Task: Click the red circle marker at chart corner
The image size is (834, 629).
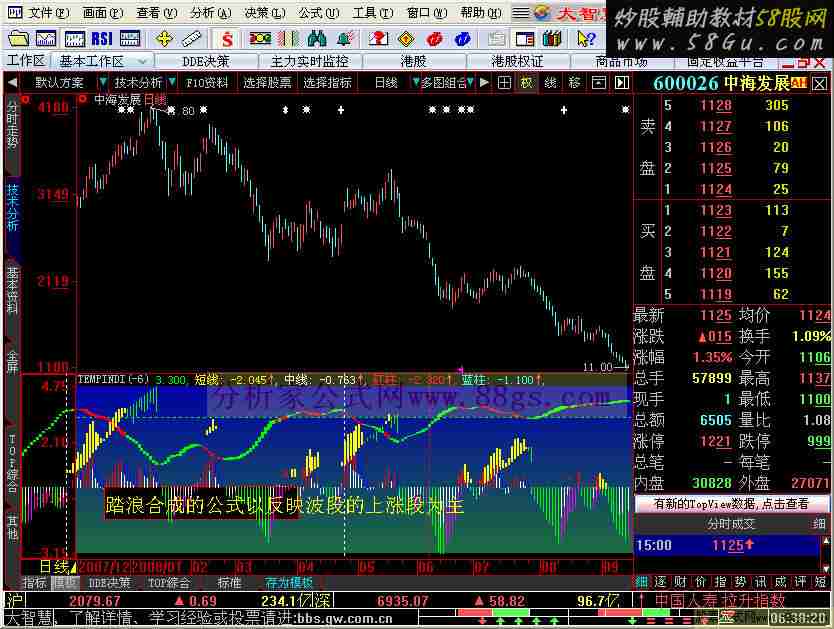Action: (82, 98)
